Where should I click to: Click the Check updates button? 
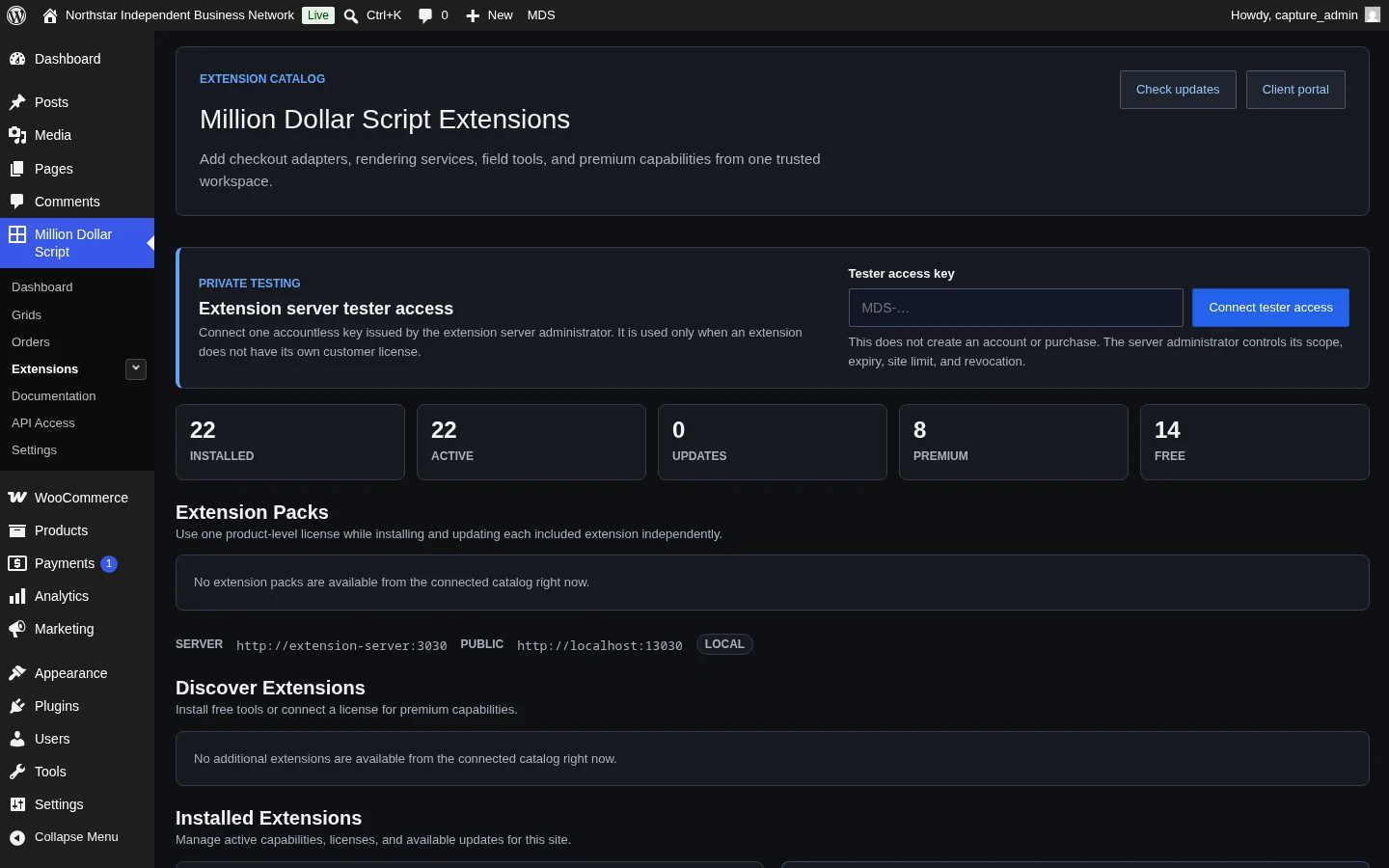1178,90
